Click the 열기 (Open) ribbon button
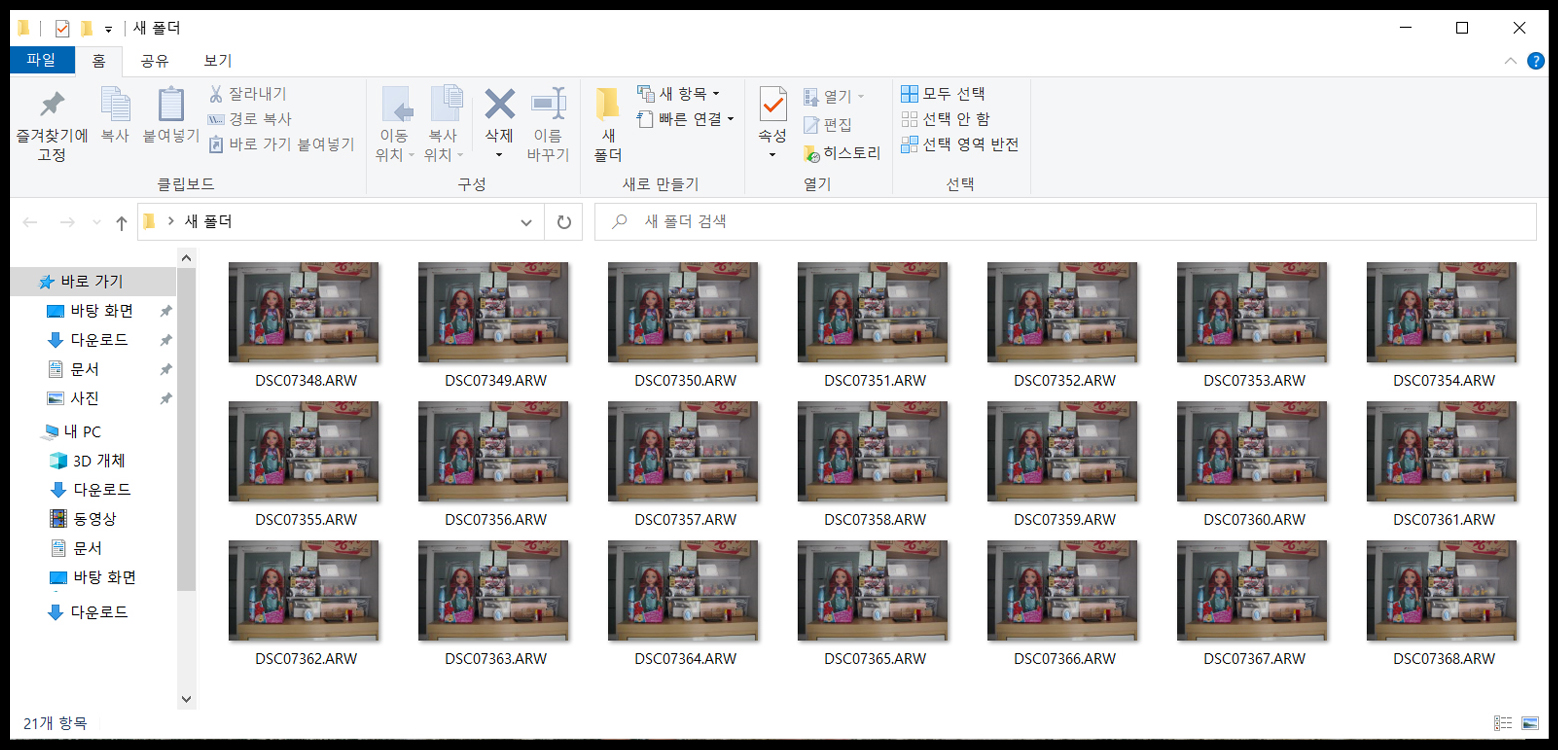This screenshot has width=1558, height=750. click(x=834, y=97)
